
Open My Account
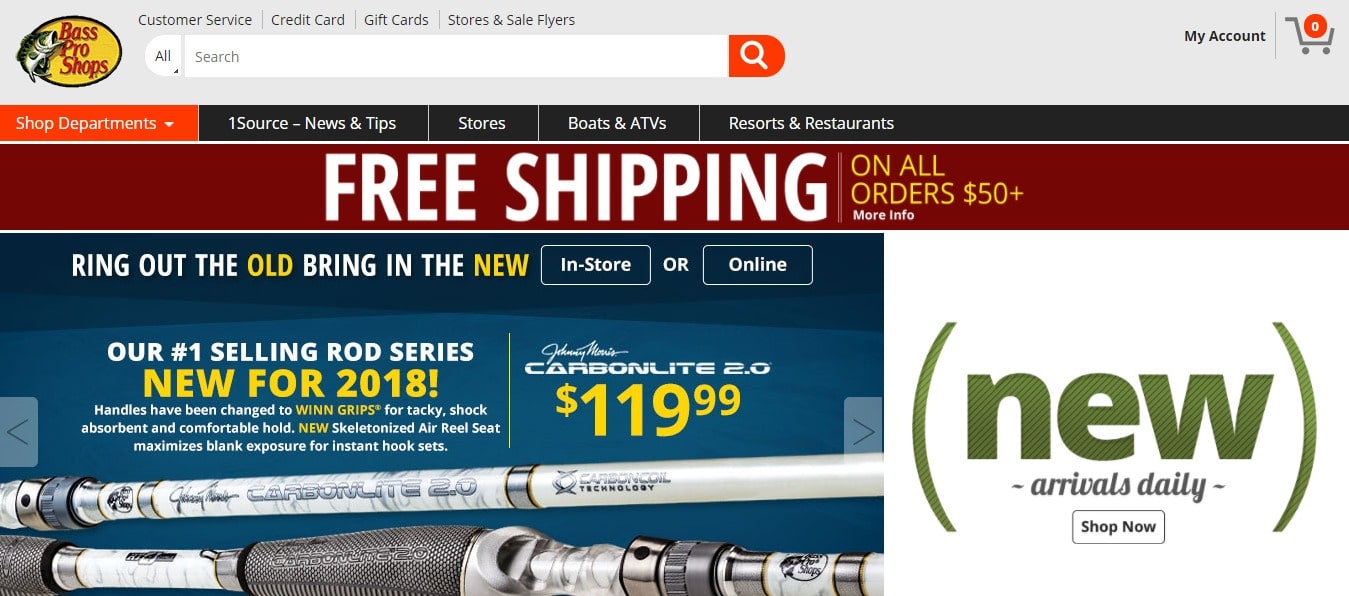[x=1225, y=36]
